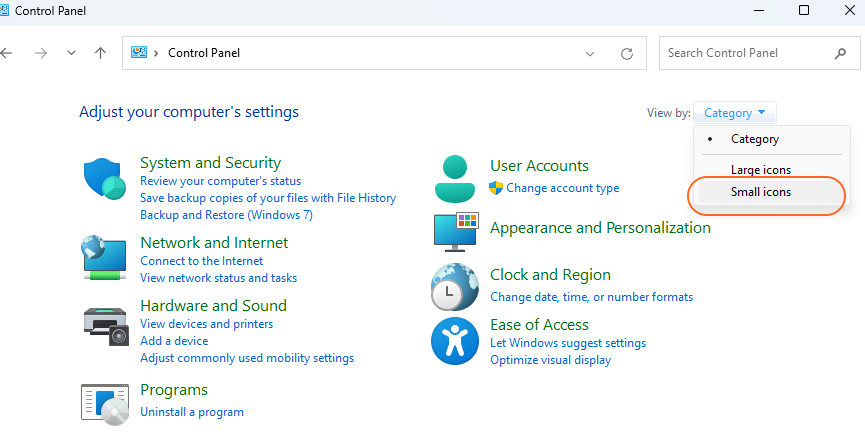Image resolution: width=865 pixels, height=437 pixels.
Task: Open the Programs heading link
Action: click(174, 390)
